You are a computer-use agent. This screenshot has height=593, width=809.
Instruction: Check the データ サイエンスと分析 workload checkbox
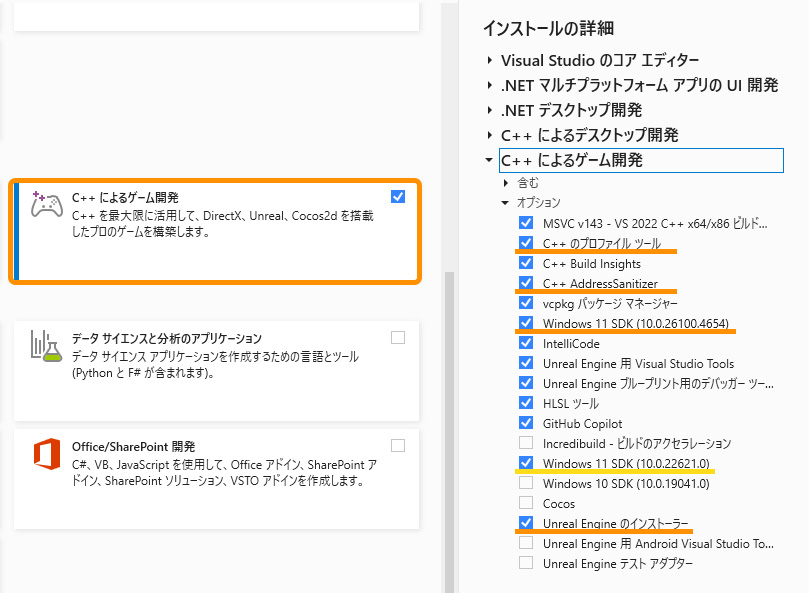(398, 338)
